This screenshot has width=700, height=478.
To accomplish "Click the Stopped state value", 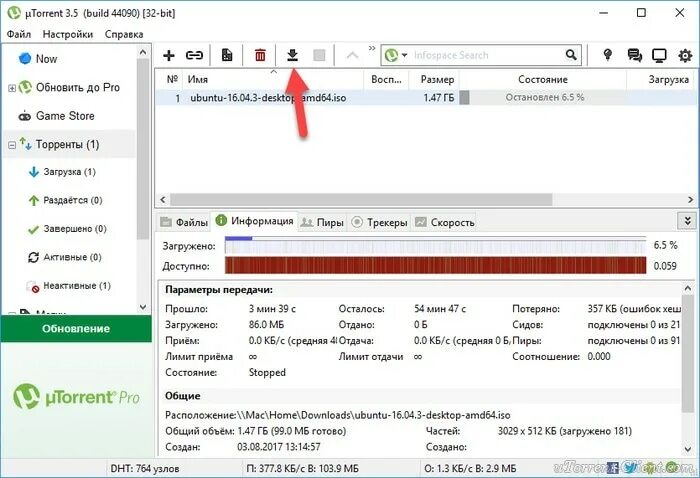I will (267, 373).
